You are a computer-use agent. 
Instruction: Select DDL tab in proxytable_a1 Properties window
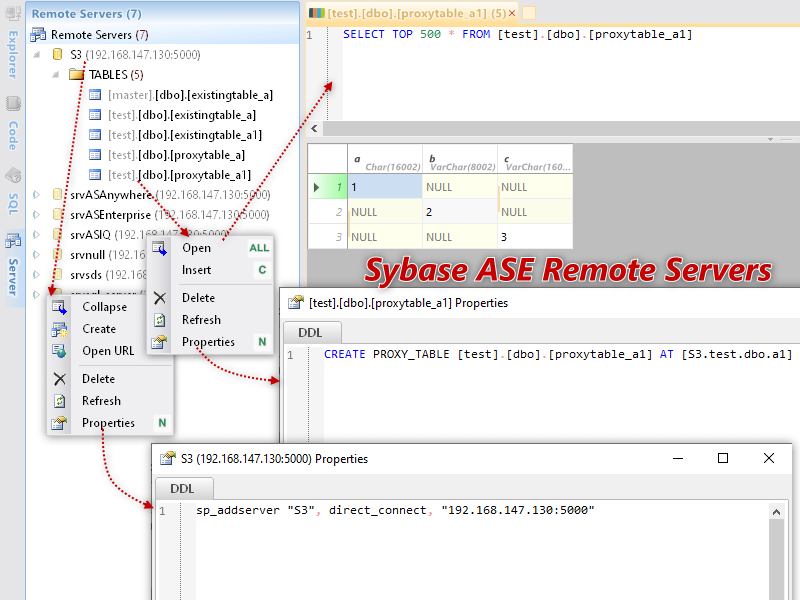[310, 333]
